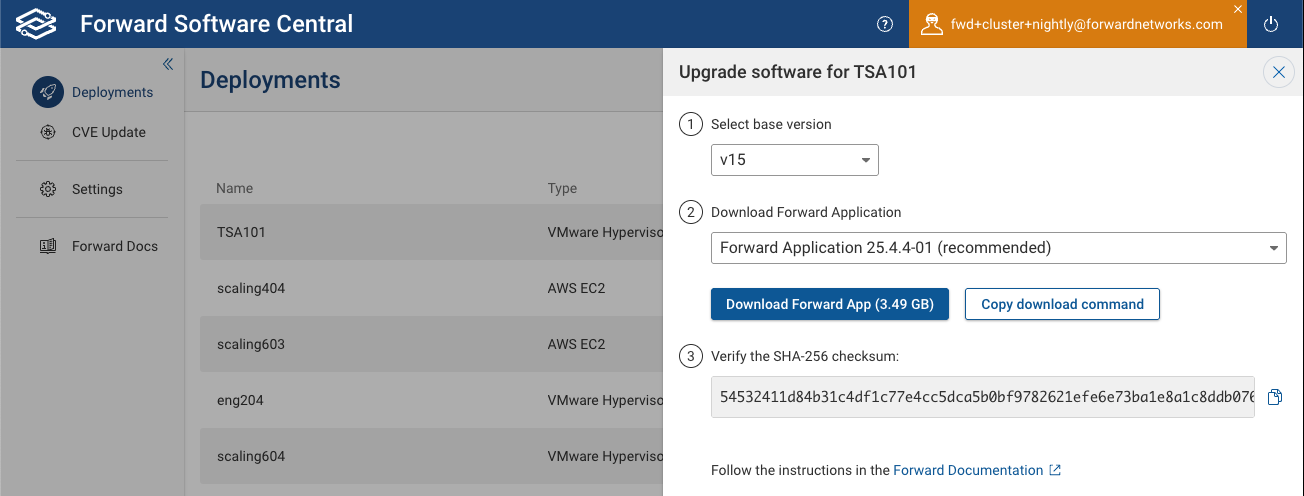Click AWS EC2 type in scaling404 row
Viewport: 1304px width, 496px height.
(576, 288)
